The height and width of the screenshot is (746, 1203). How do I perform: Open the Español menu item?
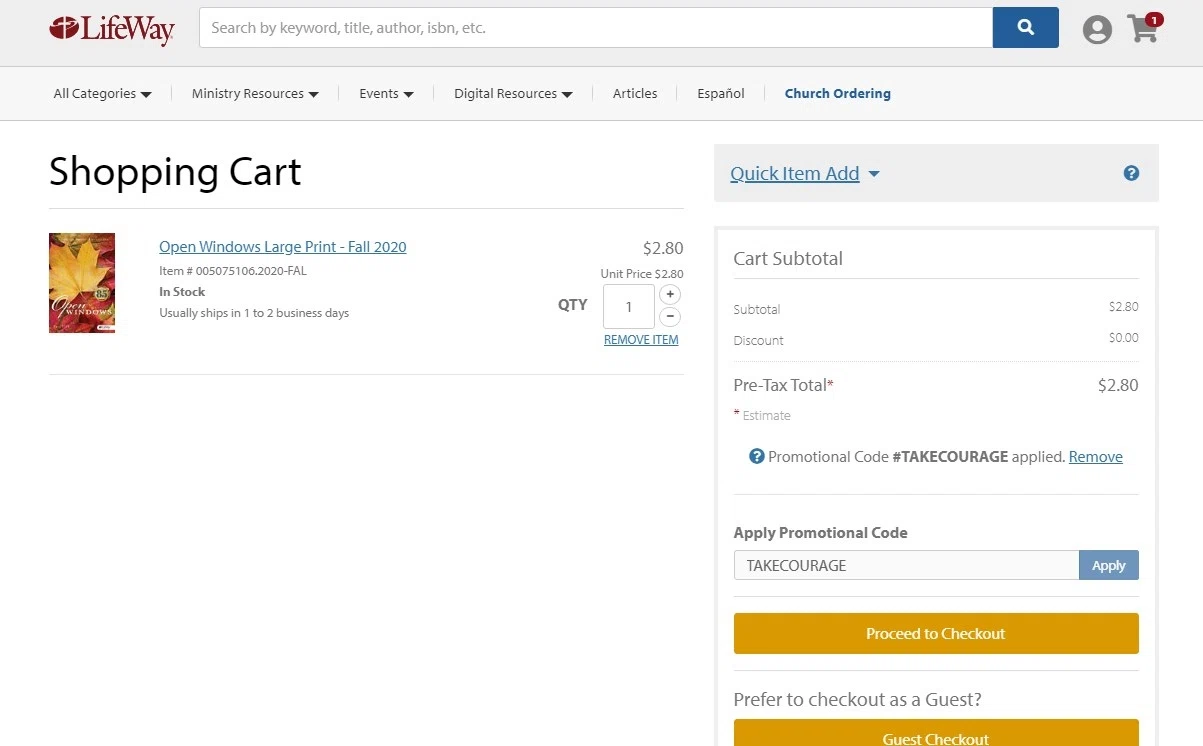tap(721, 93)
